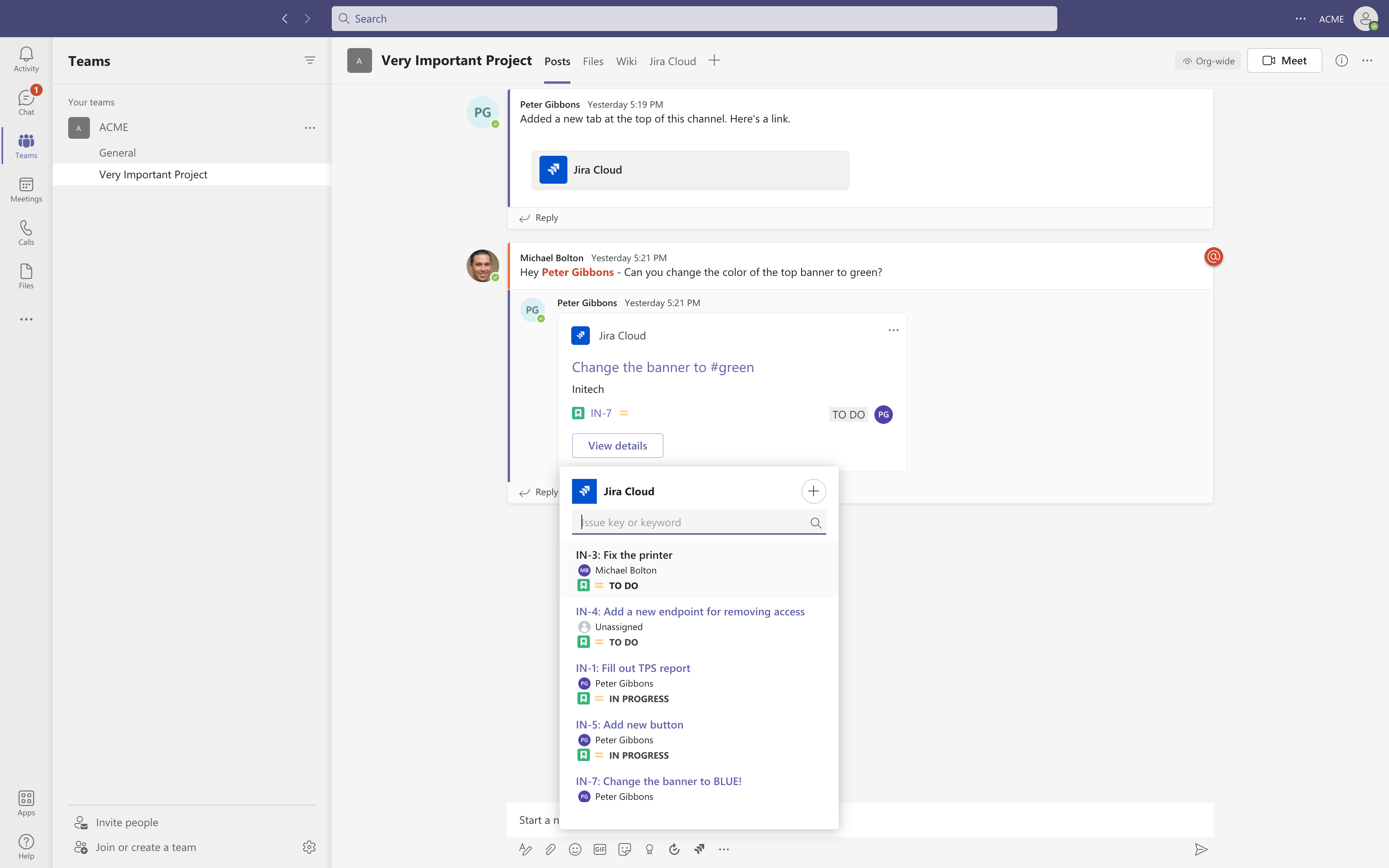Open the Format text tool
The height and width of the screenshot is (868, 1389).
pos(525,849)
